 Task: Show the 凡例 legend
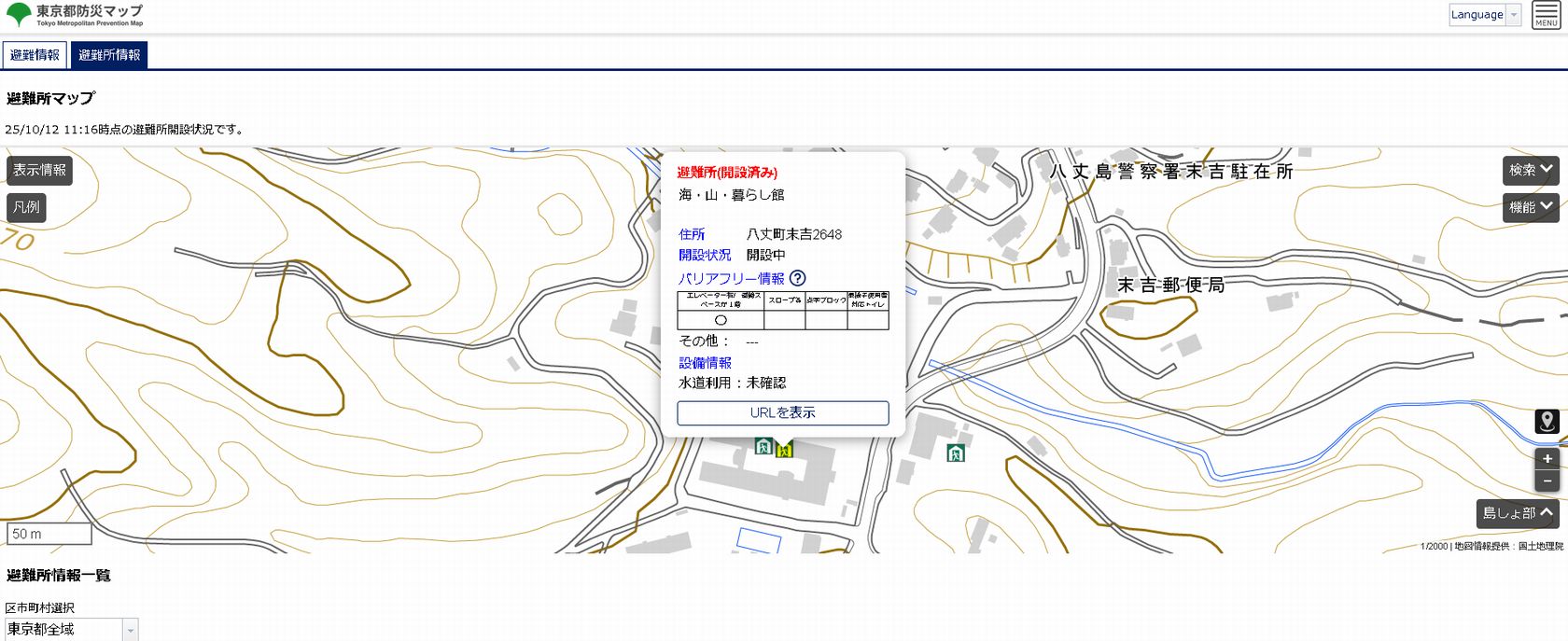26,207
